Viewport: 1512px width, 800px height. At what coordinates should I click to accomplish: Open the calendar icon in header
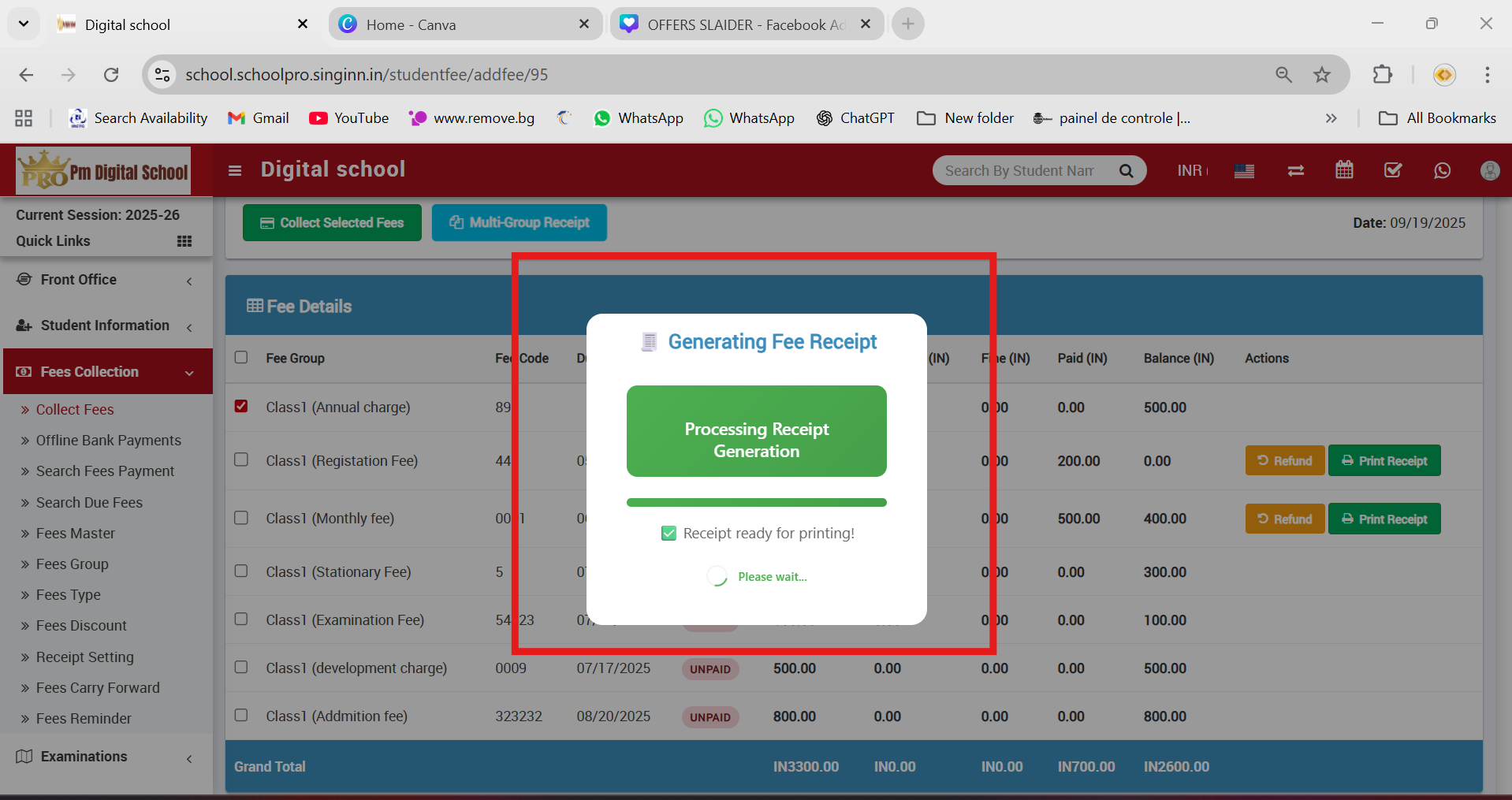1344,170
